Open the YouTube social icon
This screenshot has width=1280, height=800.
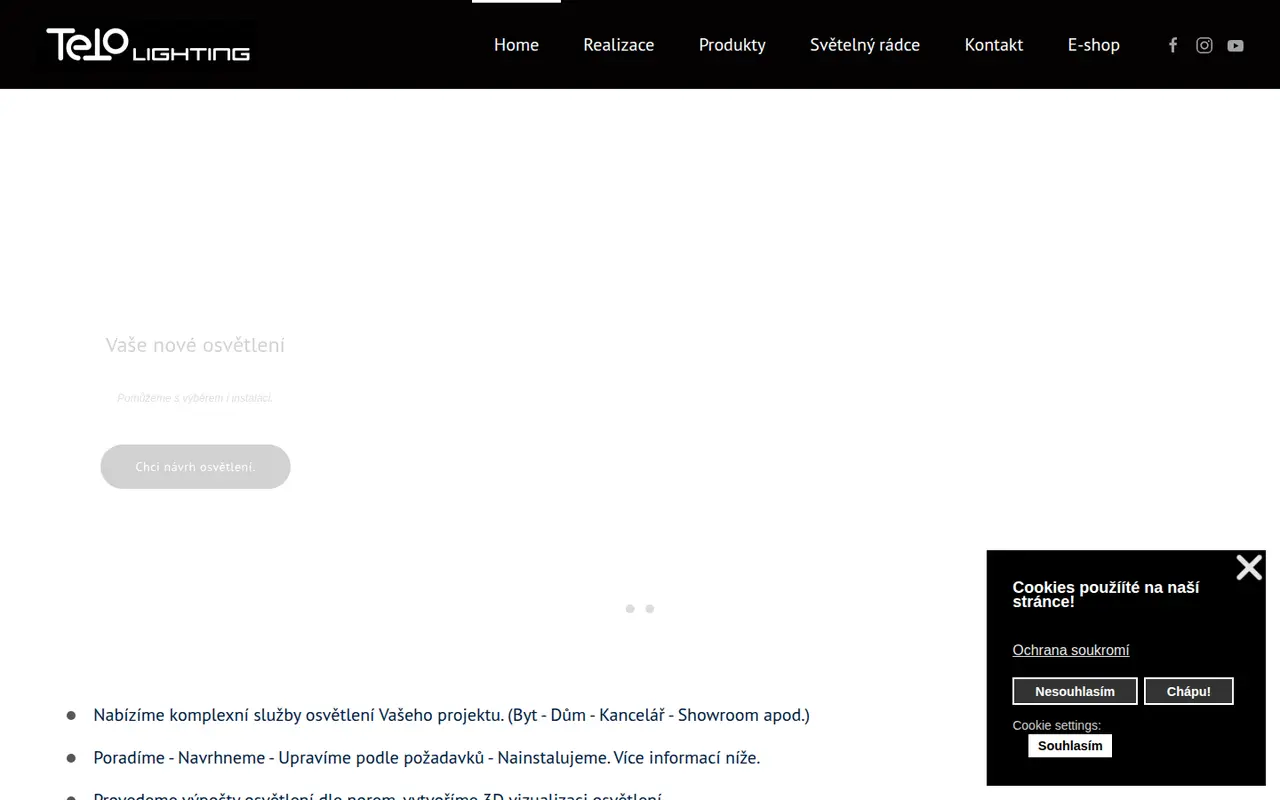(1236, 45)
